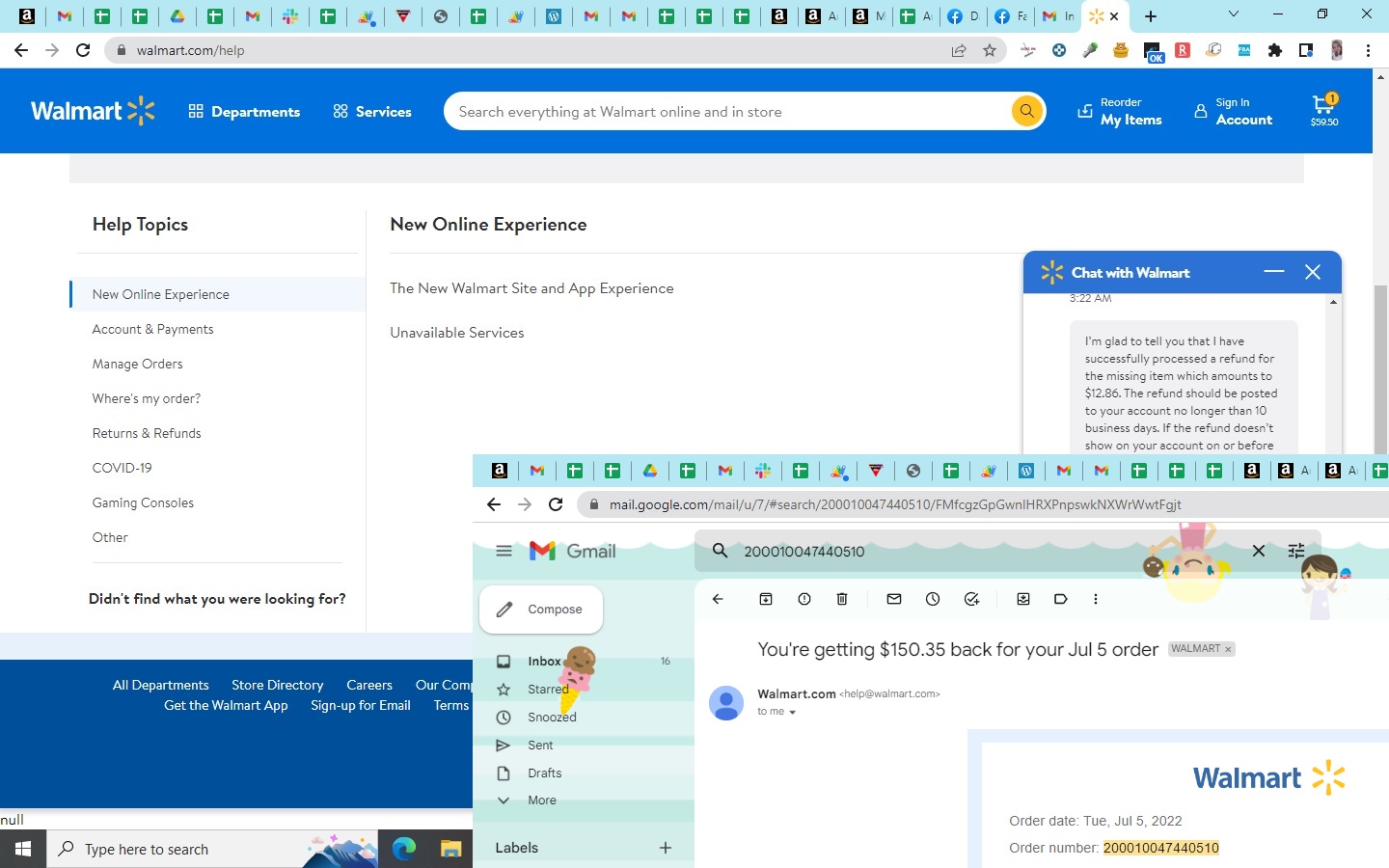Click the Walmart search input field
The width and height of the screenshot is (1389, 868).
click(x=728, y=112)
